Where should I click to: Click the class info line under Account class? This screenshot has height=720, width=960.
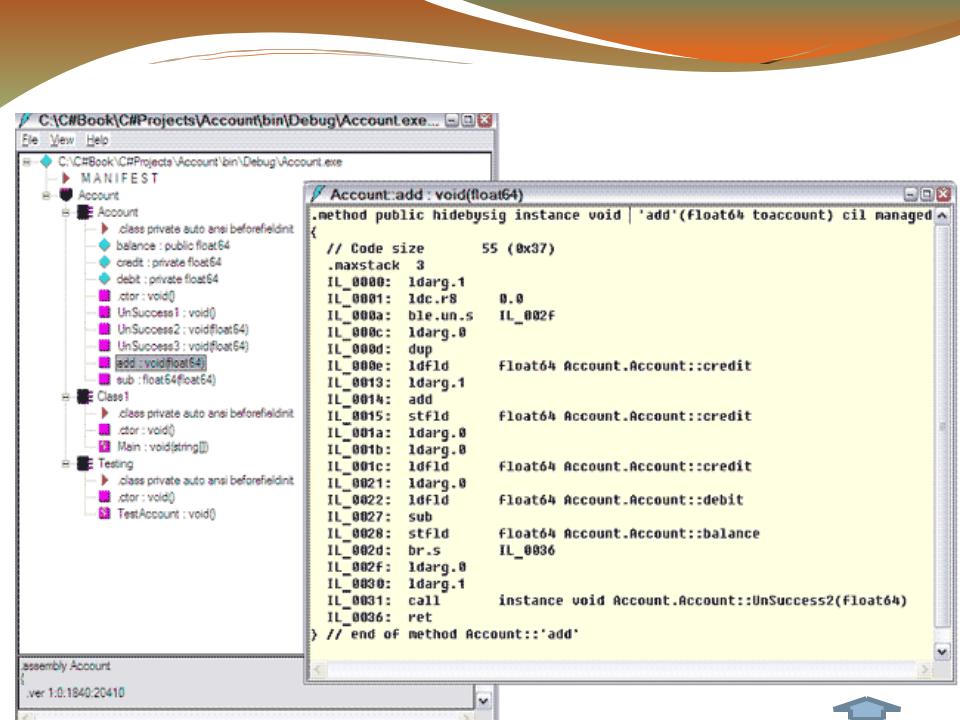[x=205, y=229]
